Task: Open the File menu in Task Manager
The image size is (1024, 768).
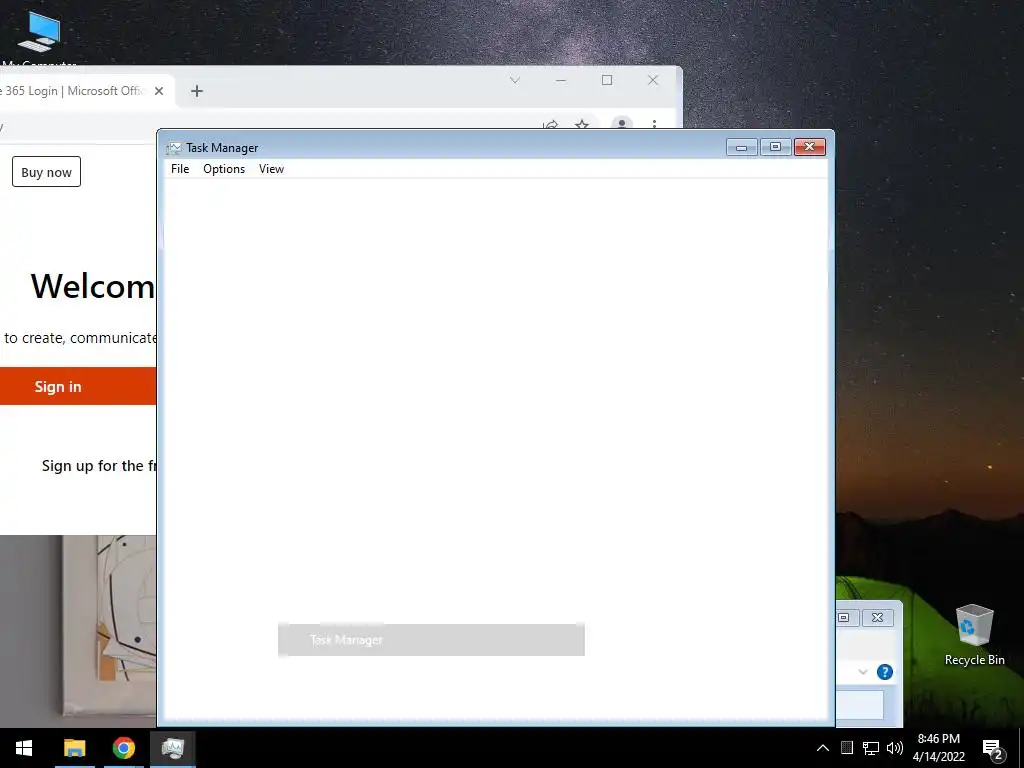Action: point(180,168)
